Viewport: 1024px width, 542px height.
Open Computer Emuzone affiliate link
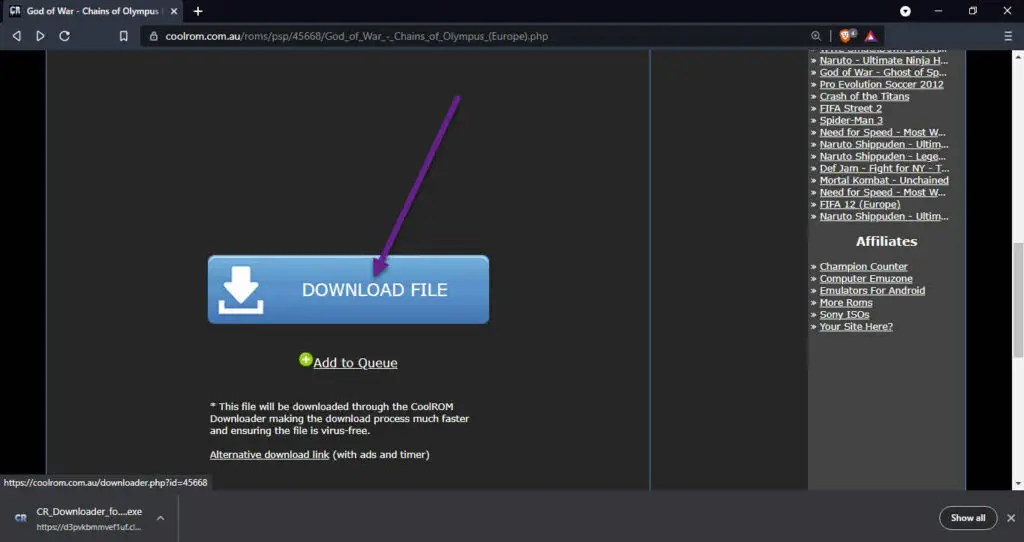click(866, 279)
